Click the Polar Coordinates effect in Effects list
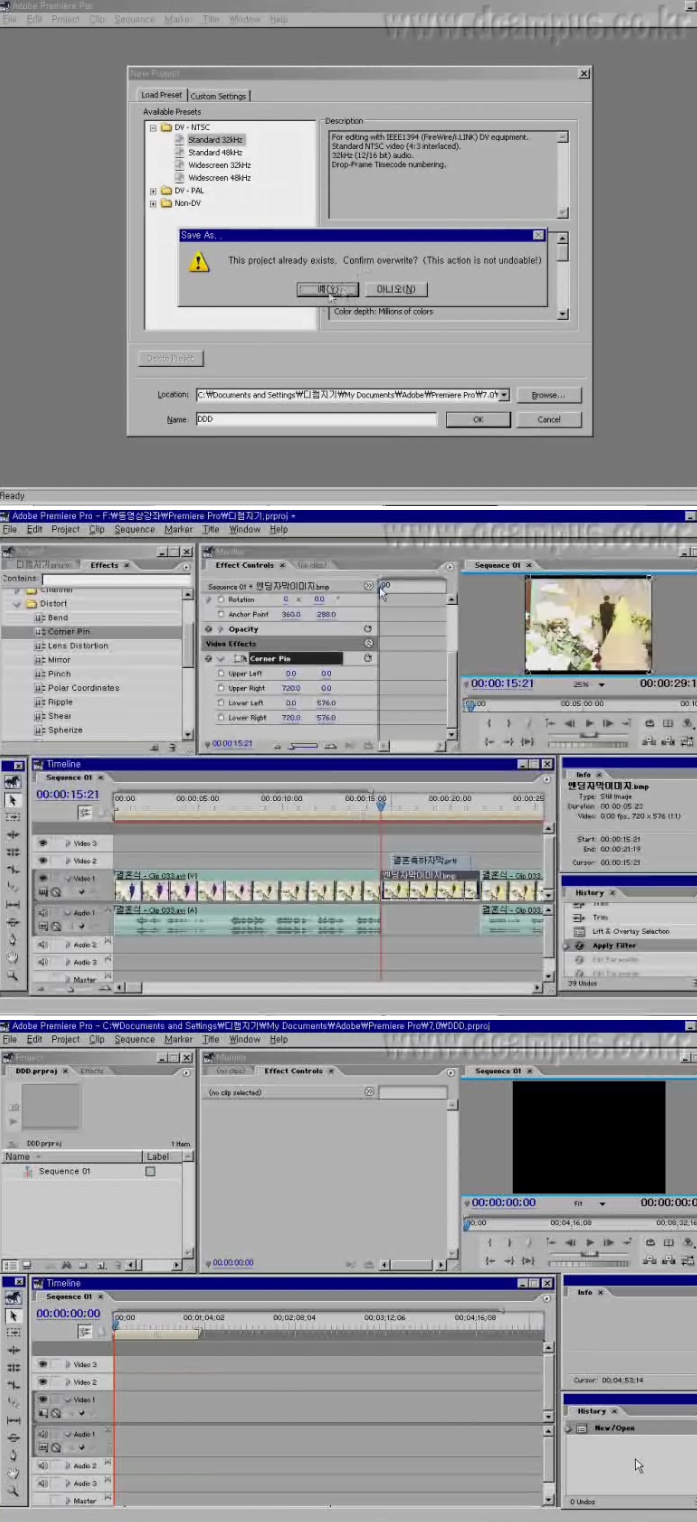This screenshot has height=1522, width=697. [82, 688]
